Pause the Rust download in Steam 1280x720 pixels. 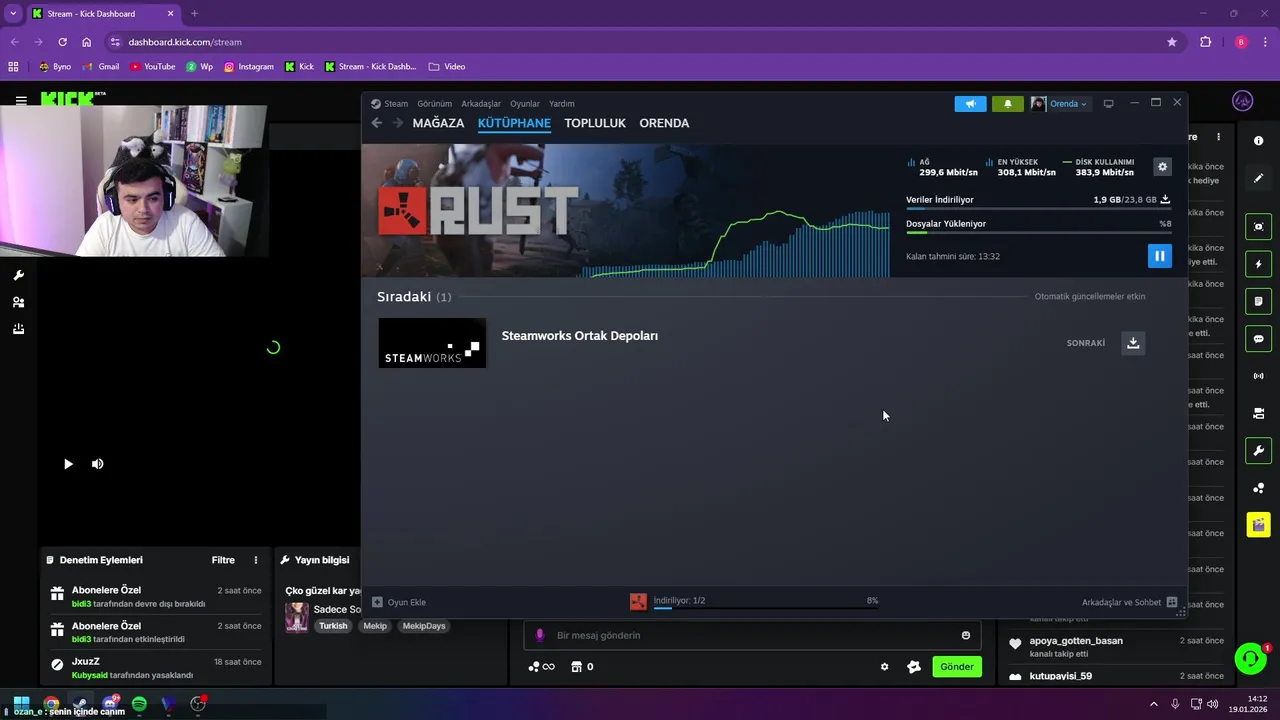pyautogui.click(x=1159, y=256)
